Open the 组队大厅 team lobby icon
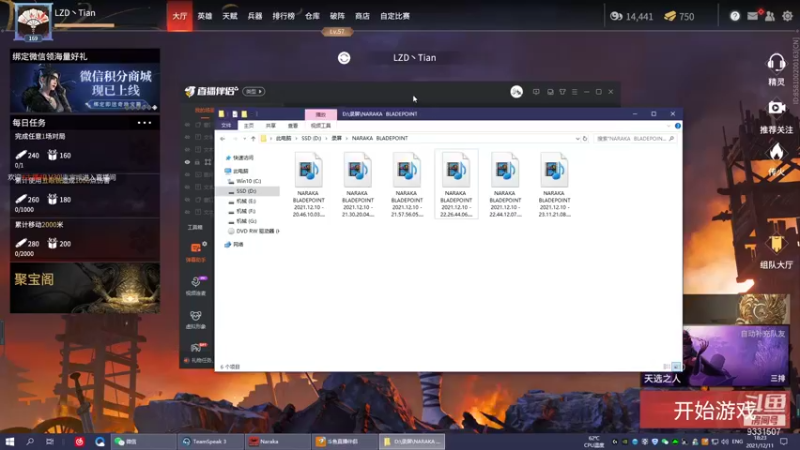 [776, 244]
